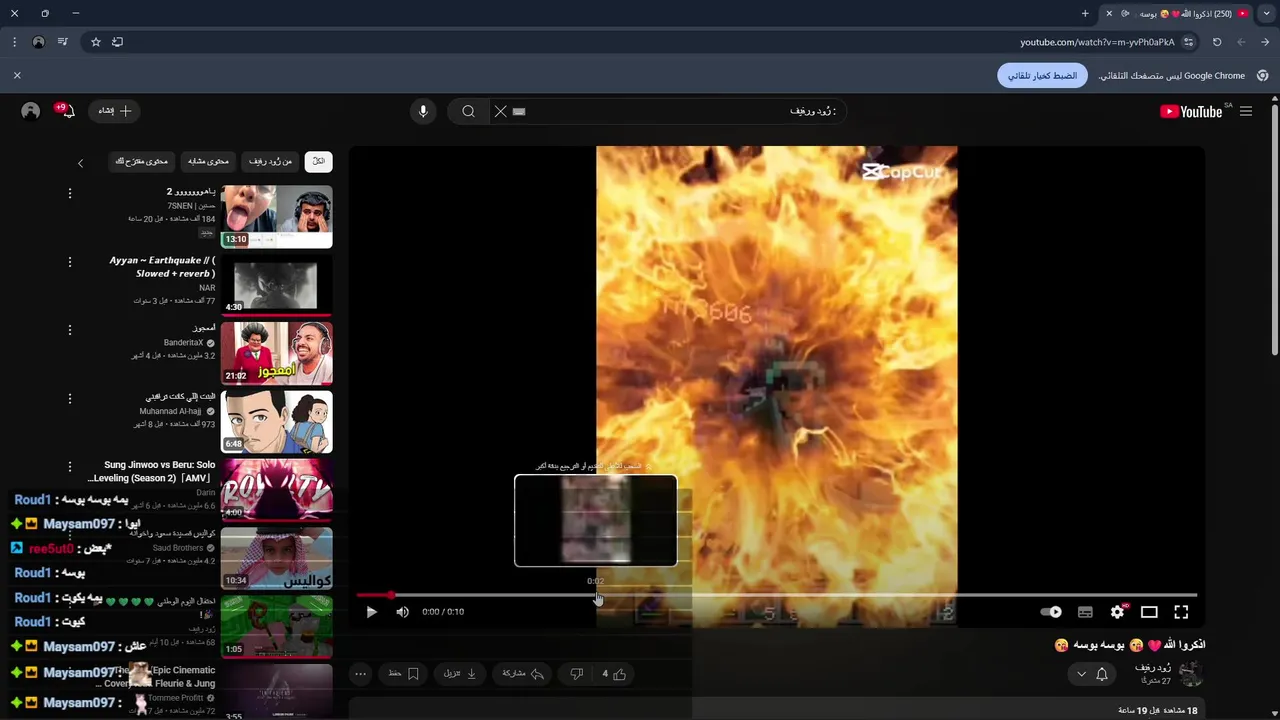Toggle subtitles in the player
The height and width of the screenshot is (720, 1280).
pos(1085,612)
